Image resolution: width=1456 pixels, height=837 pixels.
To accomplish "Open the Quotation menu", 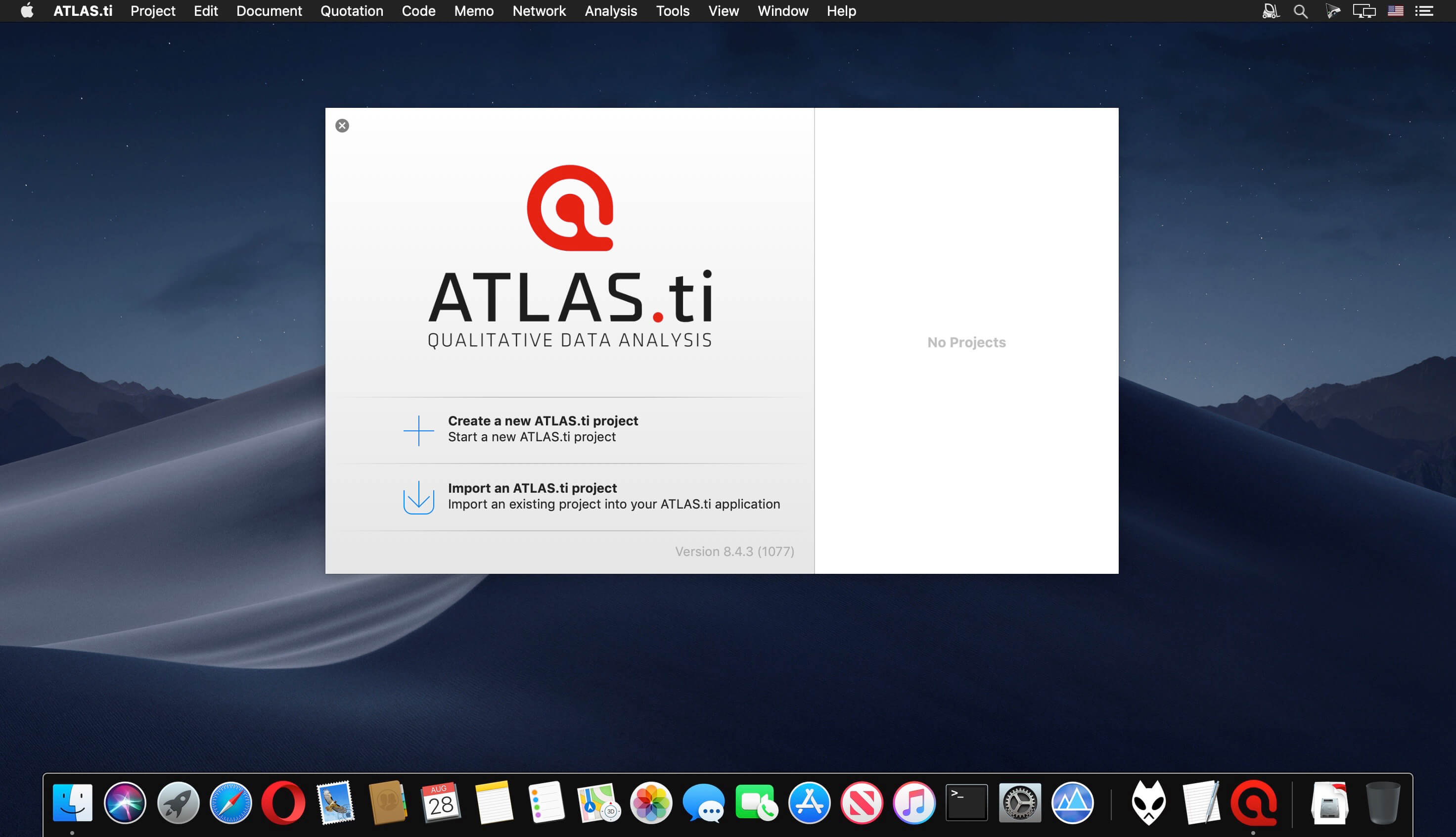I will (351, 11).
